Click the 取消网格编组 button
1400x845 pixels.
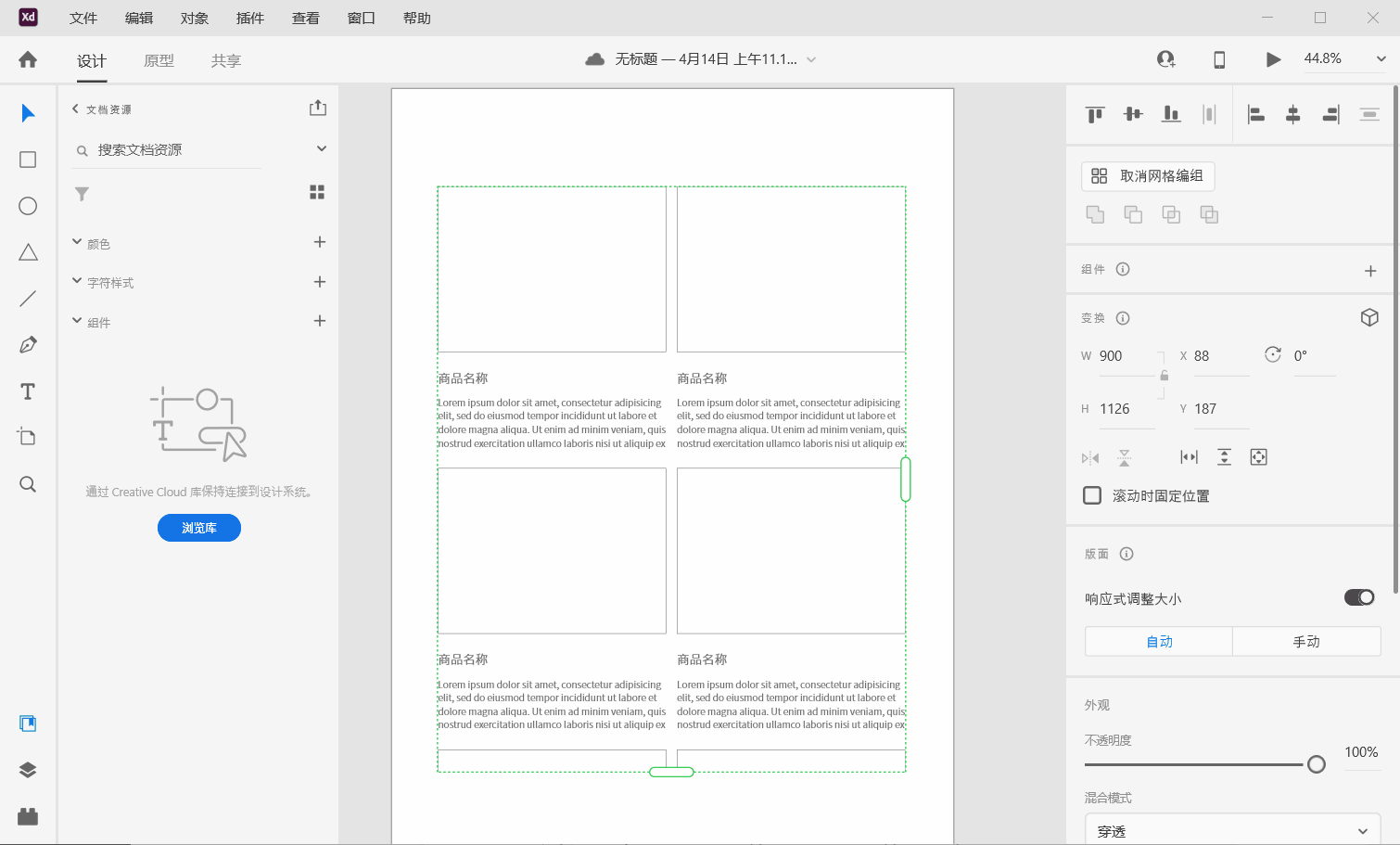(1147, 176)
